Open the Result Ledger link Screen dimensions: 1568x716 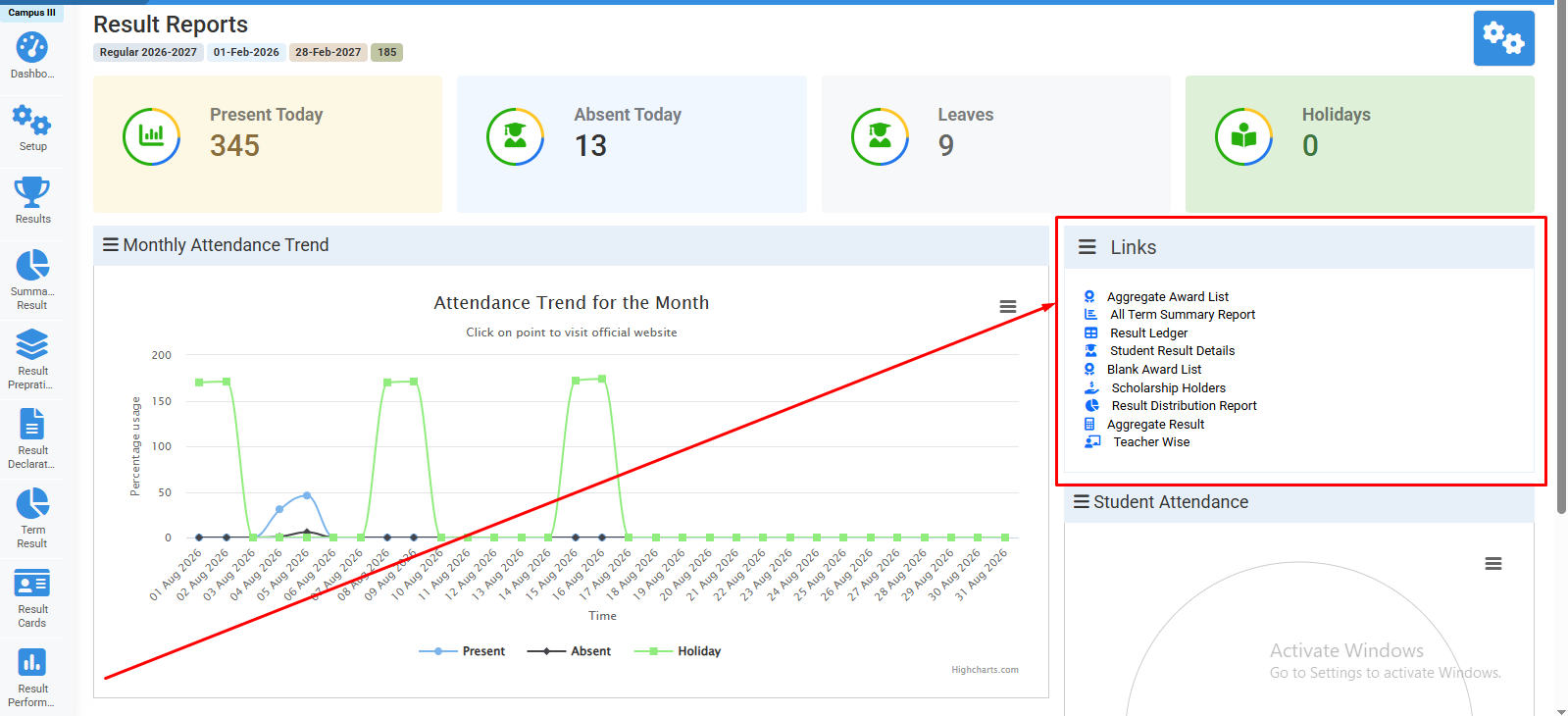[1148, 333]
